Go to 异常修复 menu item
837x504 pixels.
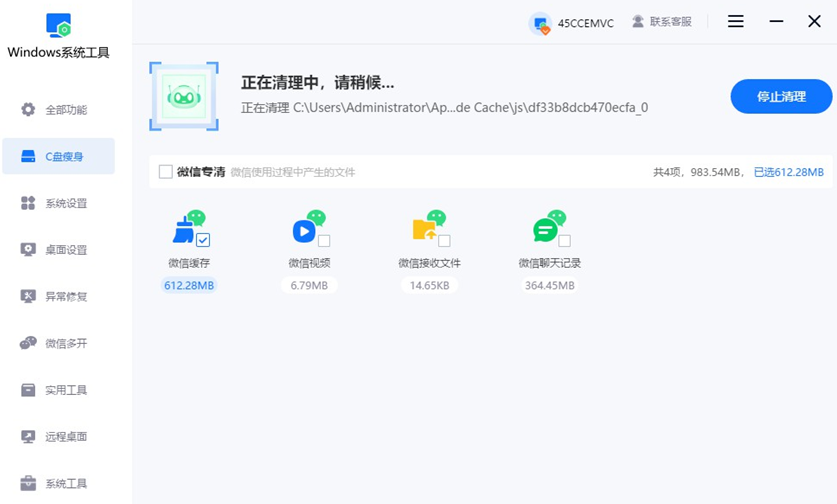point(59,296)
